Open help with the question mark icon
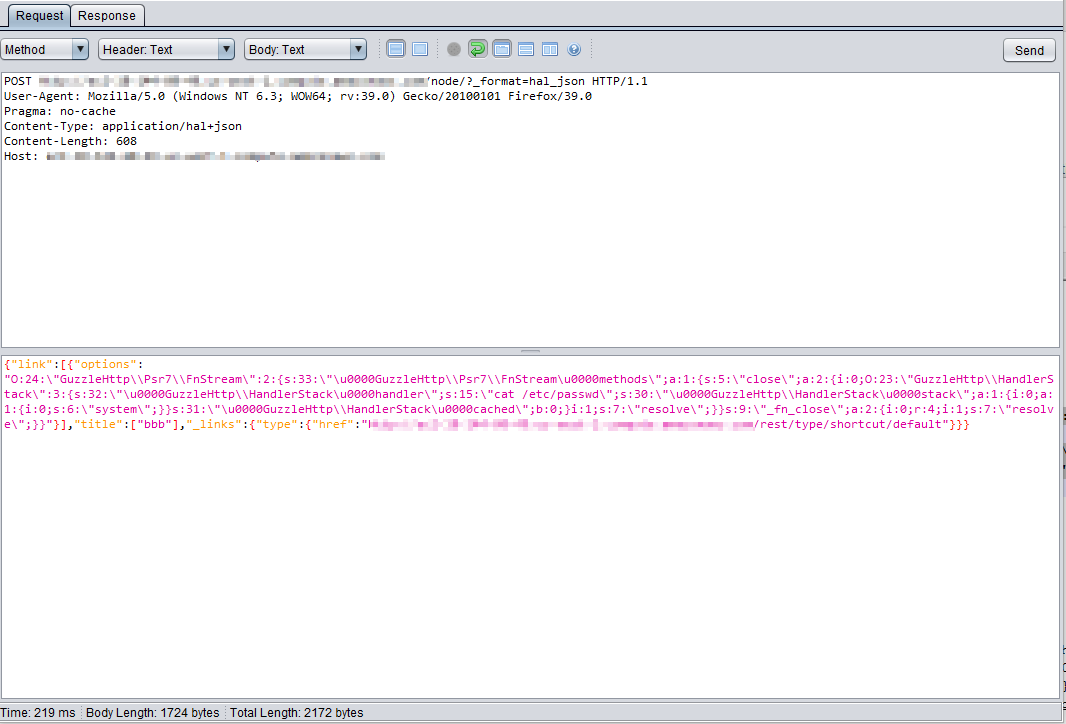This screenshot has height=724, width=1066. (x=574, y=49)
